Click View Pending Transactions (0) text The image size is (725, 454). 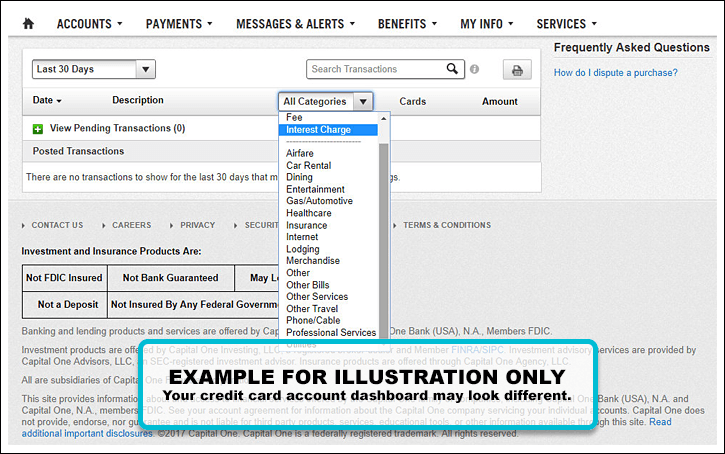(x=117, y=128)
